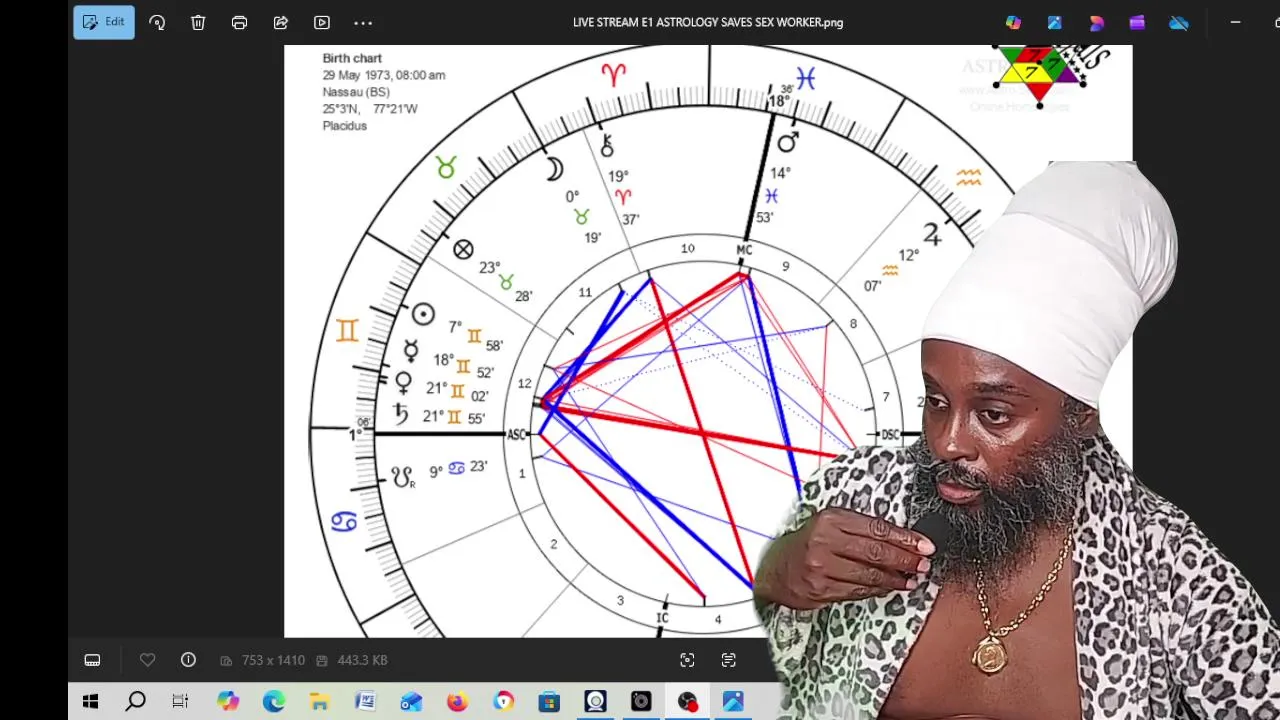Screen dimensions: 1280x720
Task: Open Microsoft Edge from the taskbar
Action: (273, 702)
